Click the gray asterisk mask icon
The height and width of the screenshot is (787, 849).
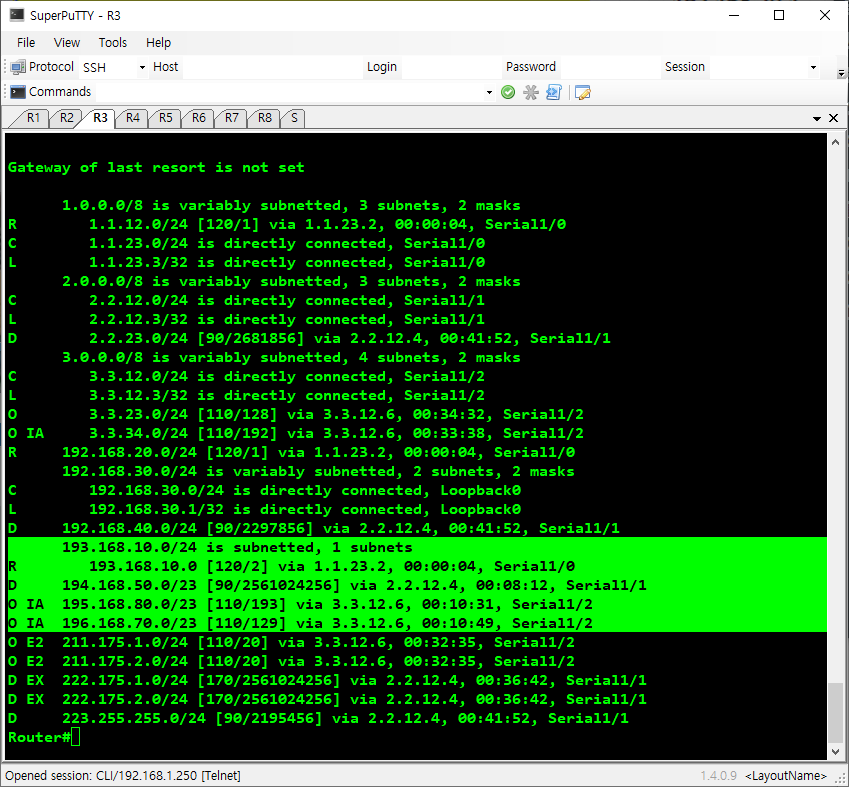coord(531,93)
